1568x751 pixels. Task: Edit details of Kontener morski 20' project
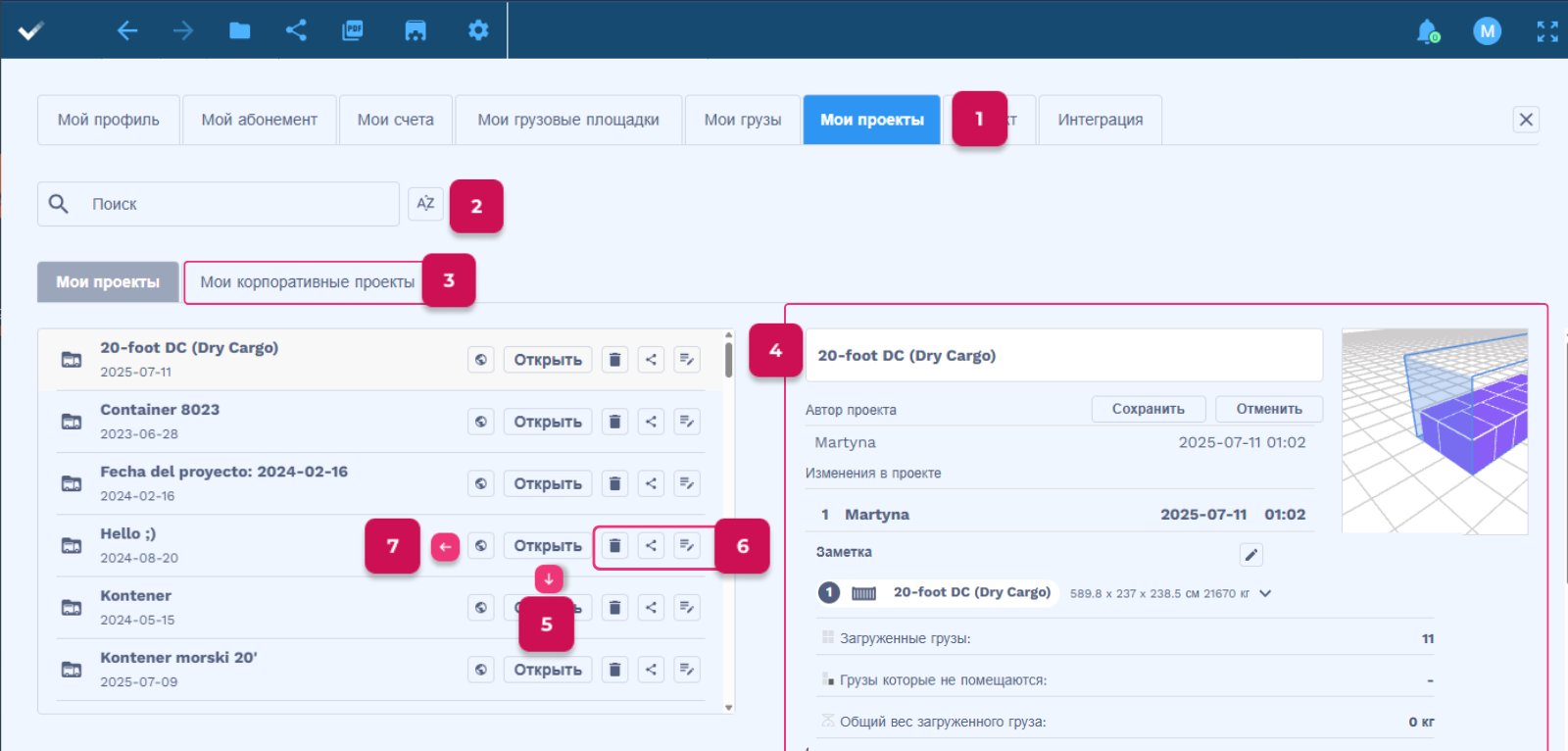click(x=687, y=670)
